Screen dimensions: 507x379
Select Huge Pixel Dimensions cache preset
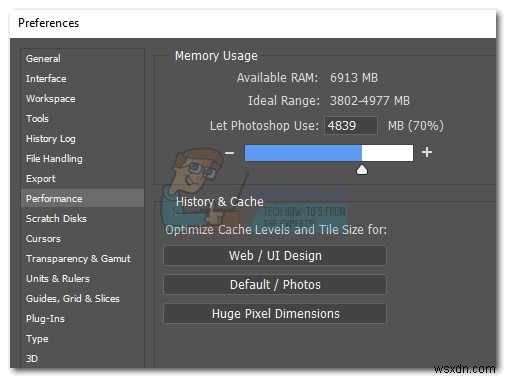[x=275, y=314]
